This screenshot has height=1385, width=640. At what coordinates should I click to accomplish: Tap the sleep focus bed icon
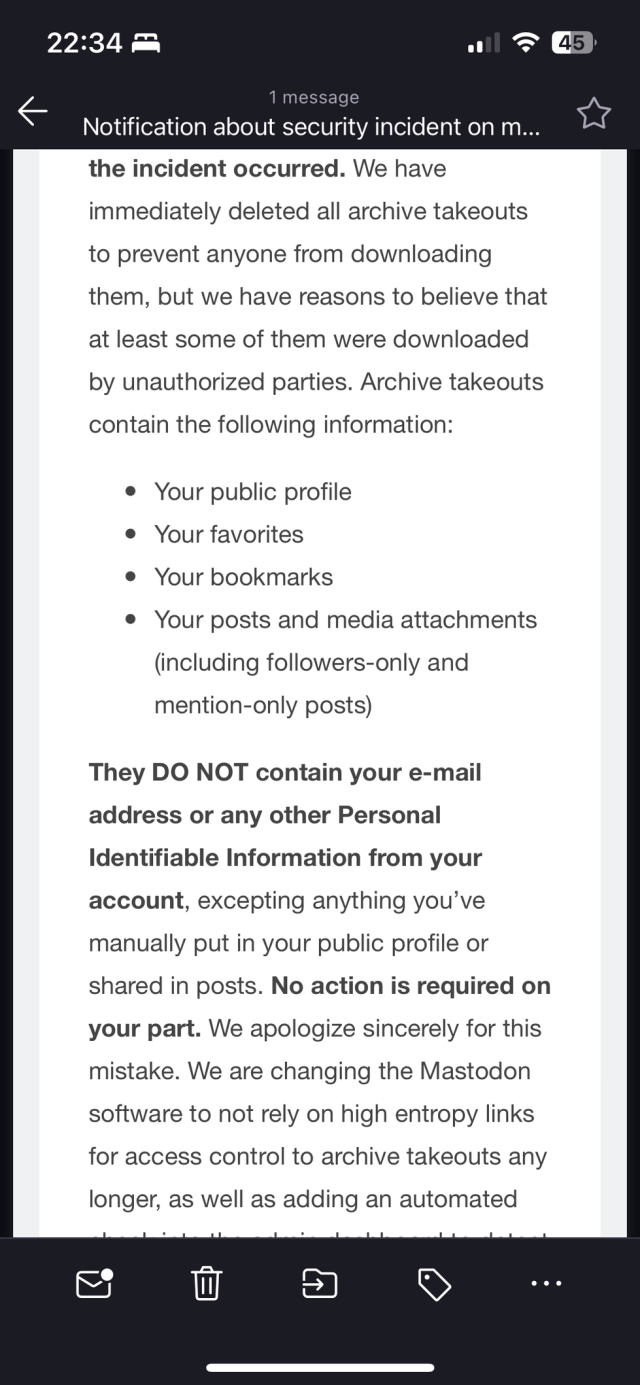146,43
